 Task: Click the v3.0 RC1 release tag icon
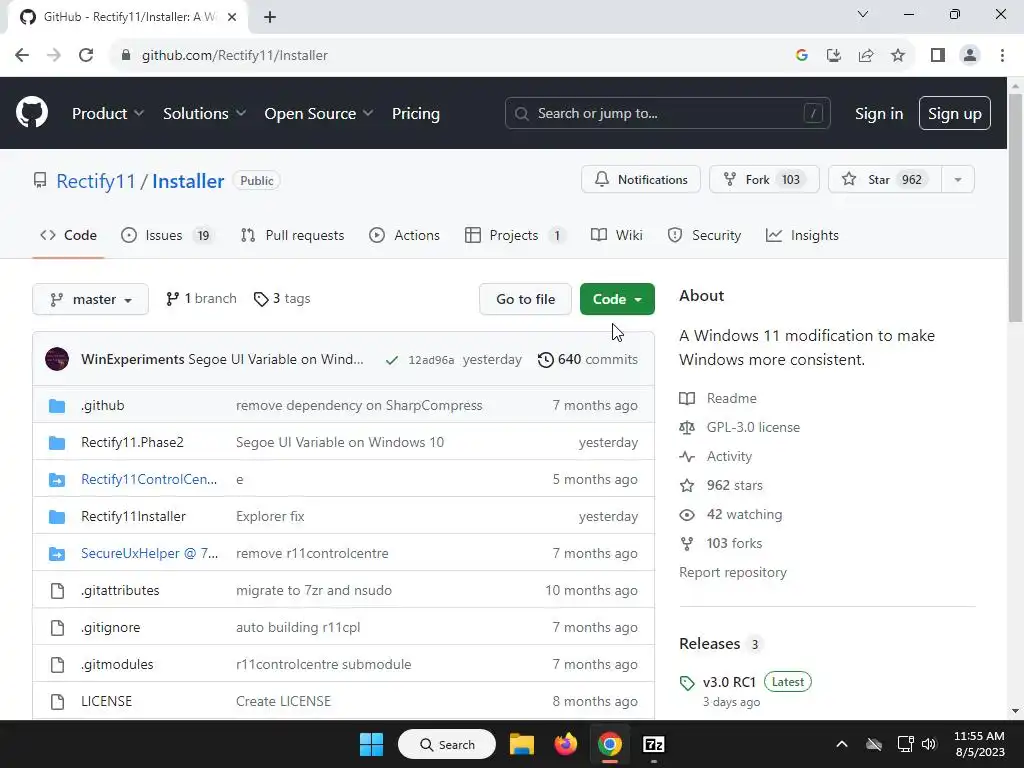(686, 683)
